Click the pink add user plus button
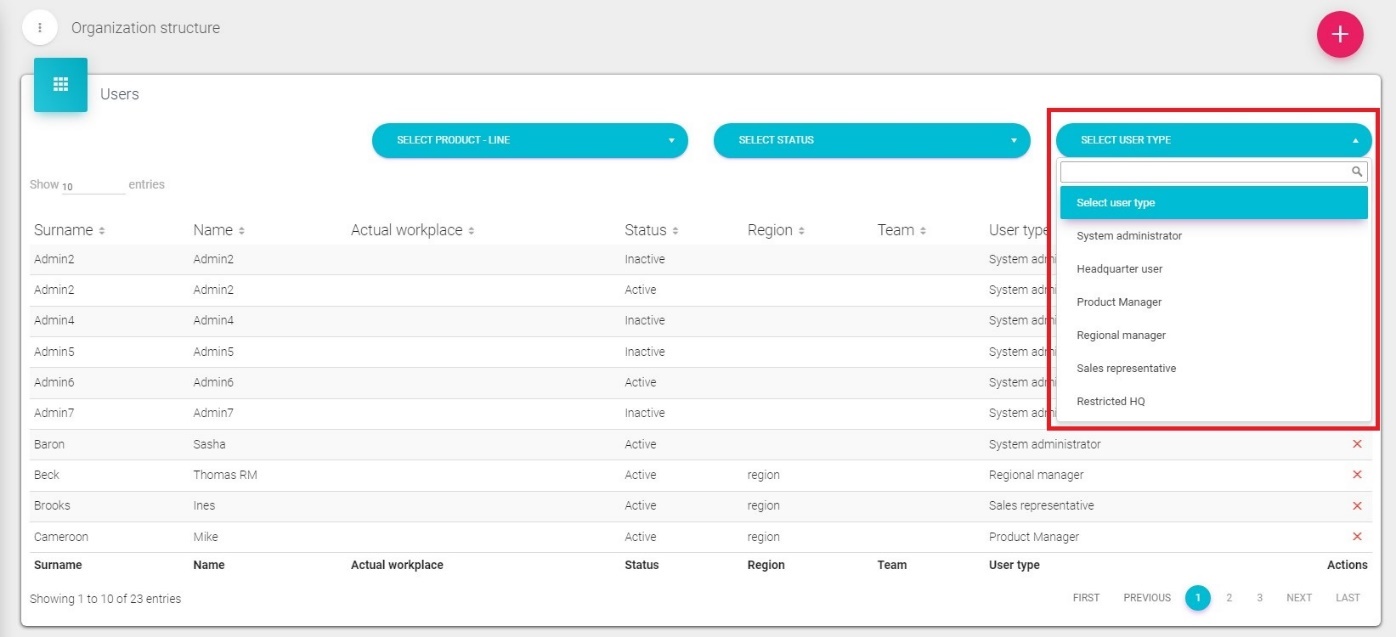This screenshot has width=1396, height=637. coord(1340,35)
